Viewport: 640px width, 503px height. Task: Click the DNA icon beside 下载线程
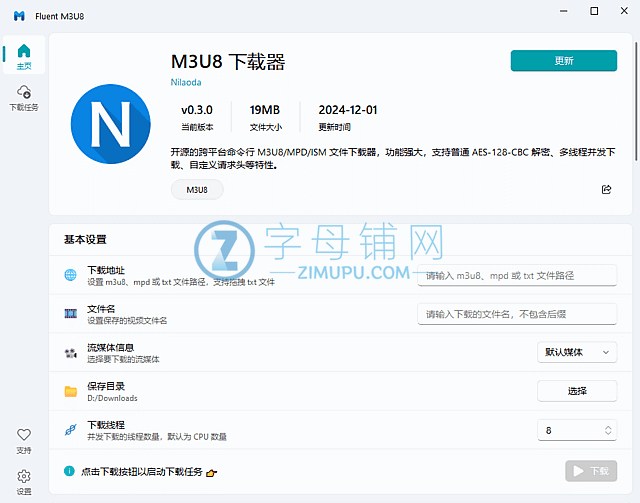pyautogui.click(x=71, y=430)
